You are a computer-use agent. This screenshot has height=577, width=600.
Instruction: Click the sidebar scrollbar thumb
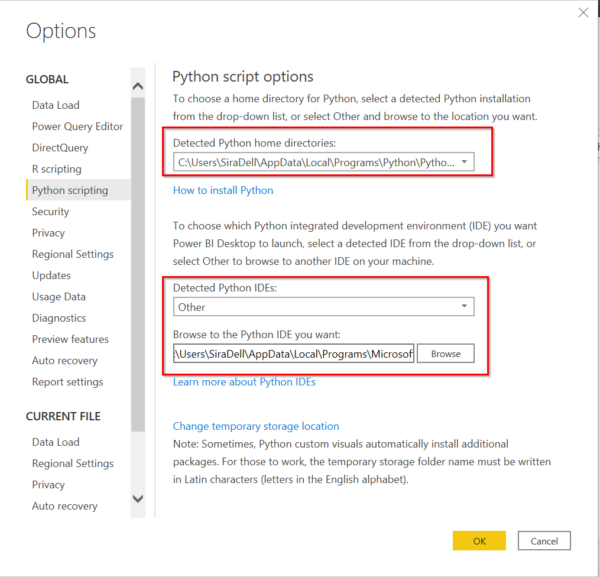(138, 264)
